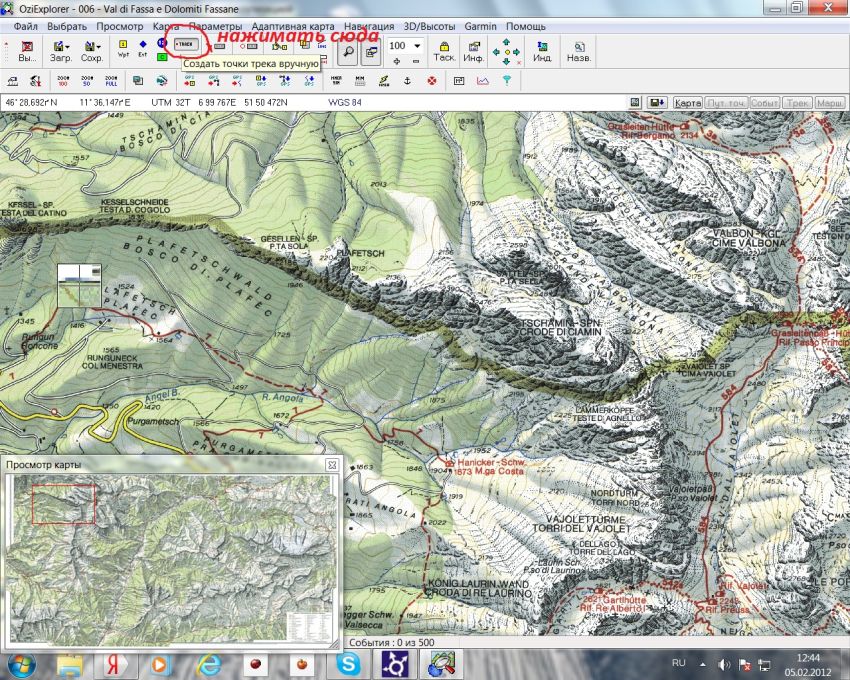
Task: Click the magnifier zoom window icon
Action: pos(347,50)
